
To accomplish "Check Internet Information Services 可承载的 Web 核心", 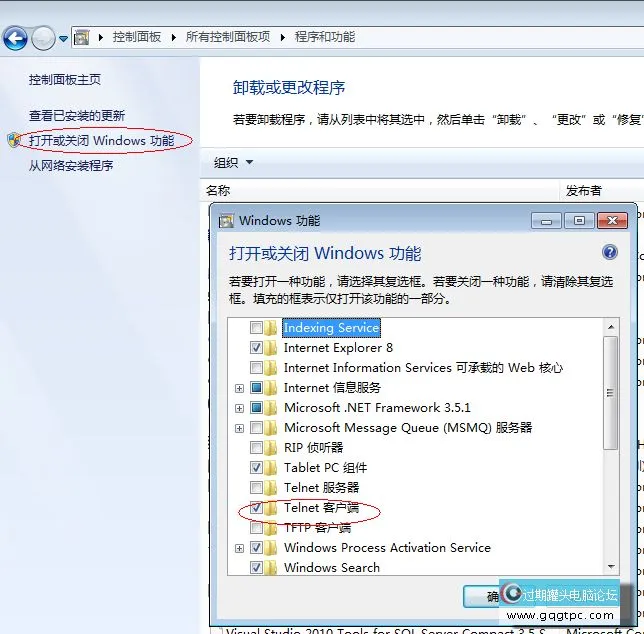I will coord(256,368).
